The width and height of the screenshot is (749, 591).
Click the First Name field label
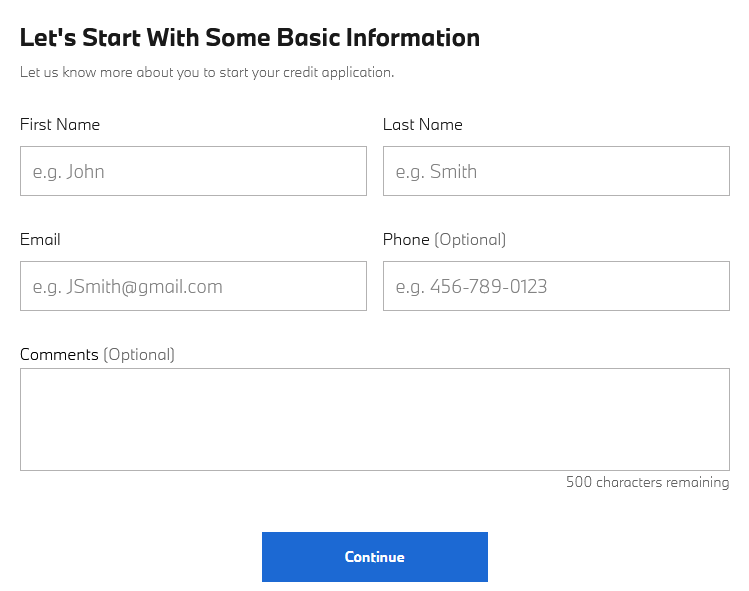pyautogui.click(x=60, y=125)
